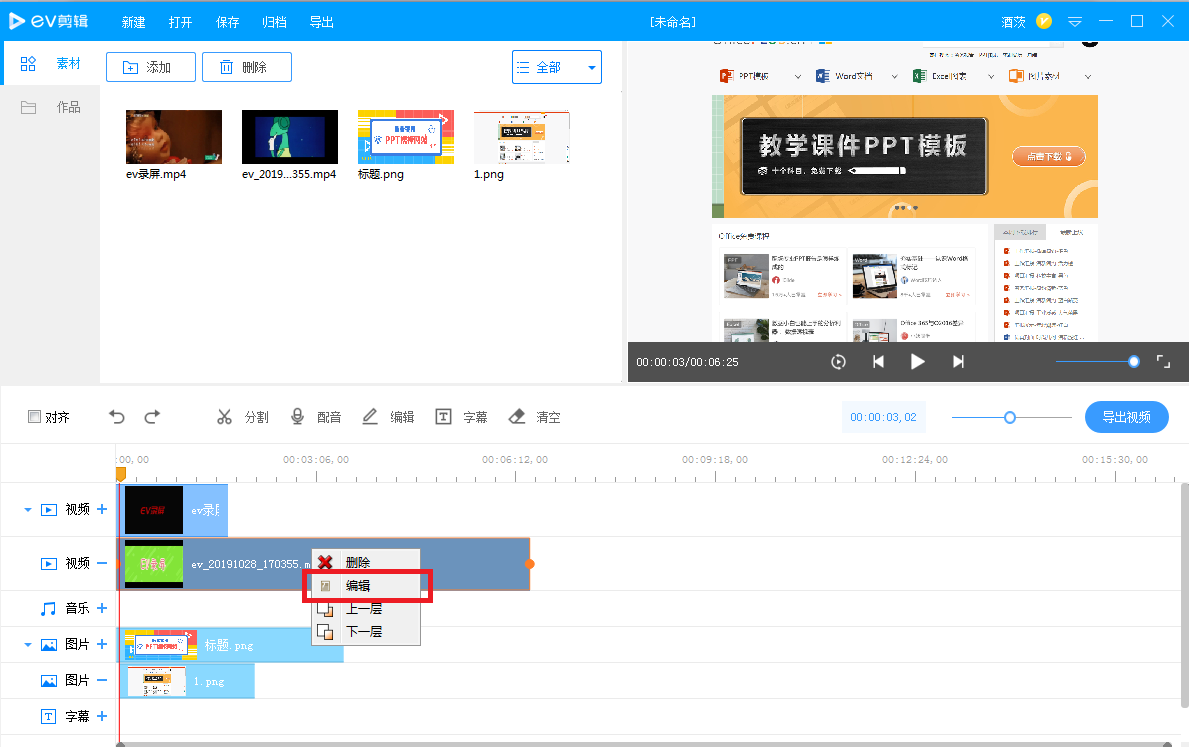1189x747 pixels.
Task: Collapse the 图片 track group arrow
Action: click(x=27, y=645)
